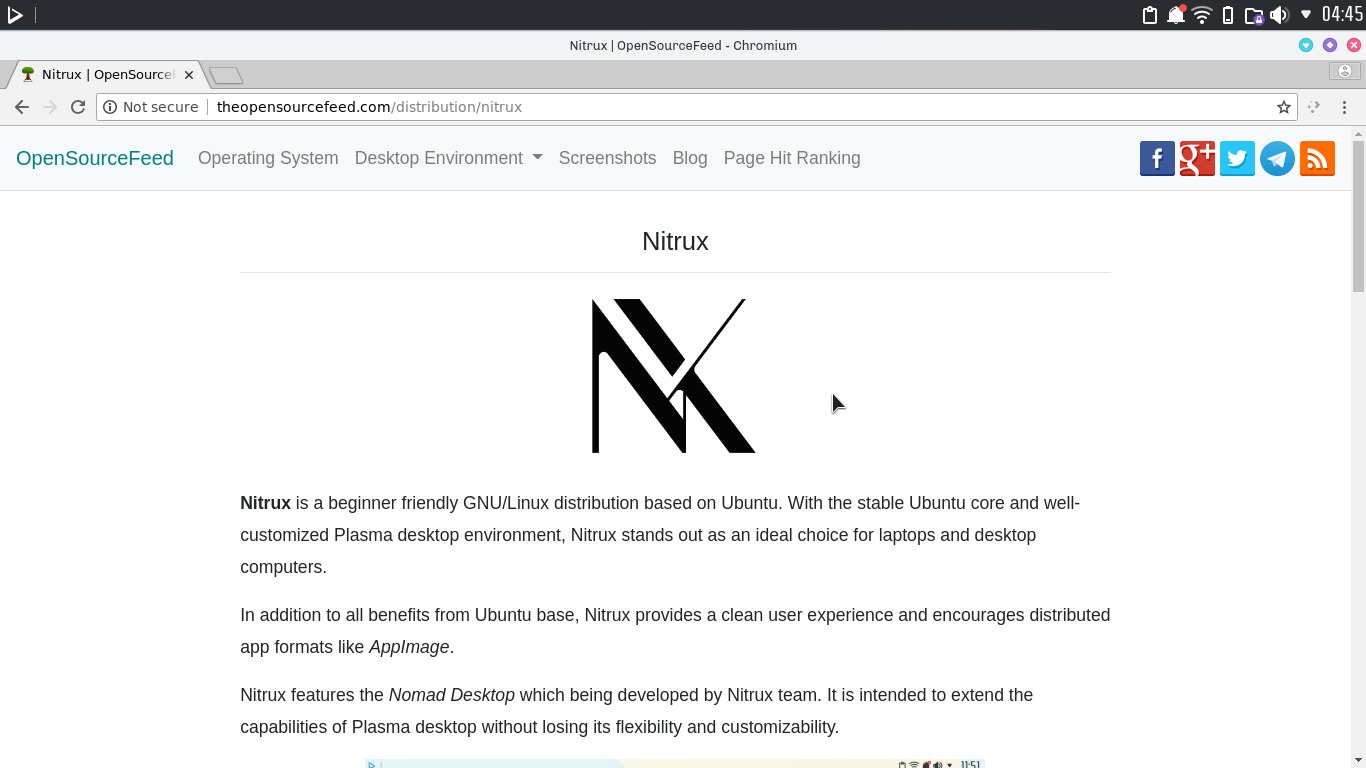
Task: Click the battery status indicator
Action: point(1227,15)
